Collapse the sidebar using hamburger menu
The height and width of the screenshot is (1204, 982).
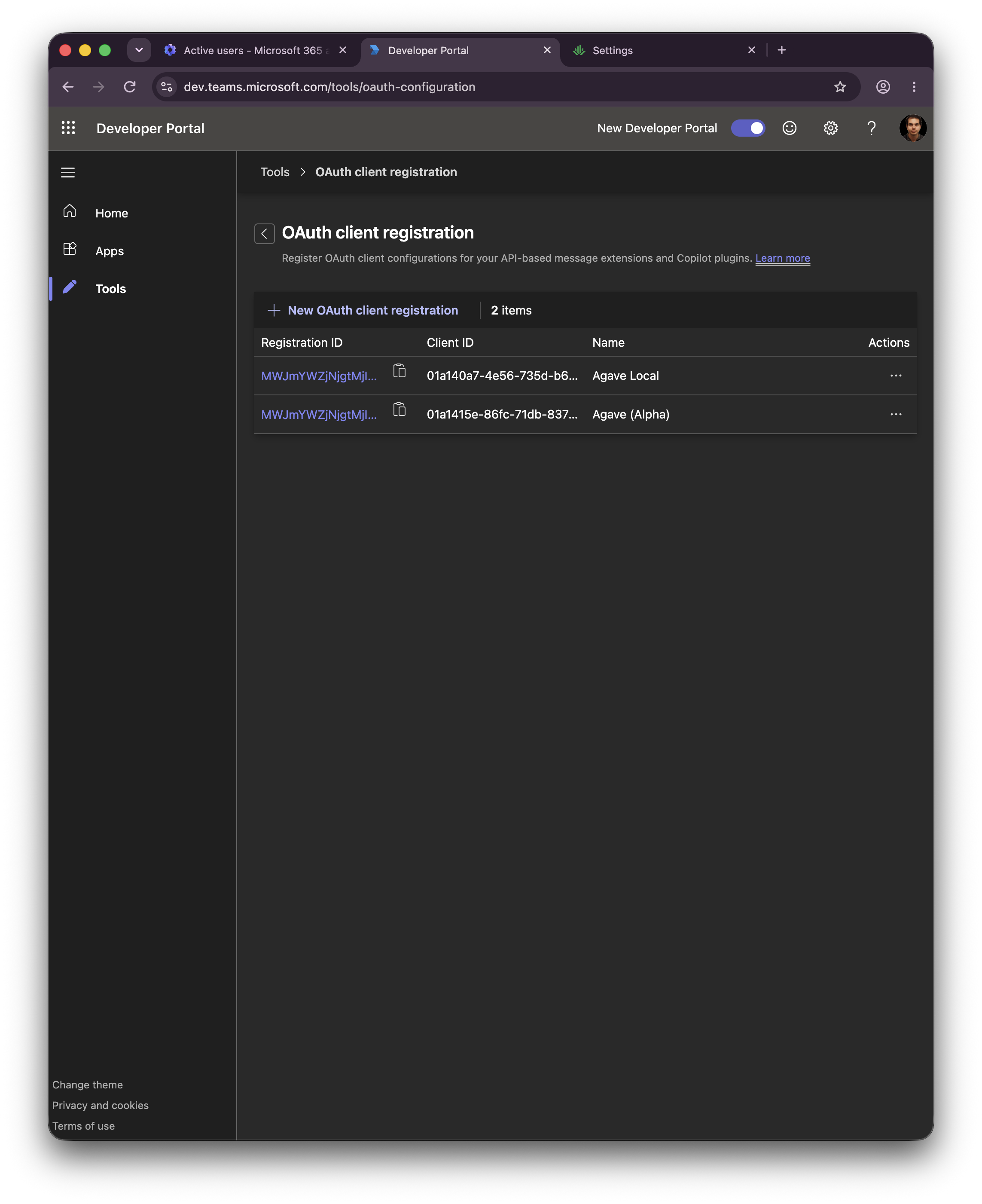pyautogui.click(x=68, y=173)
